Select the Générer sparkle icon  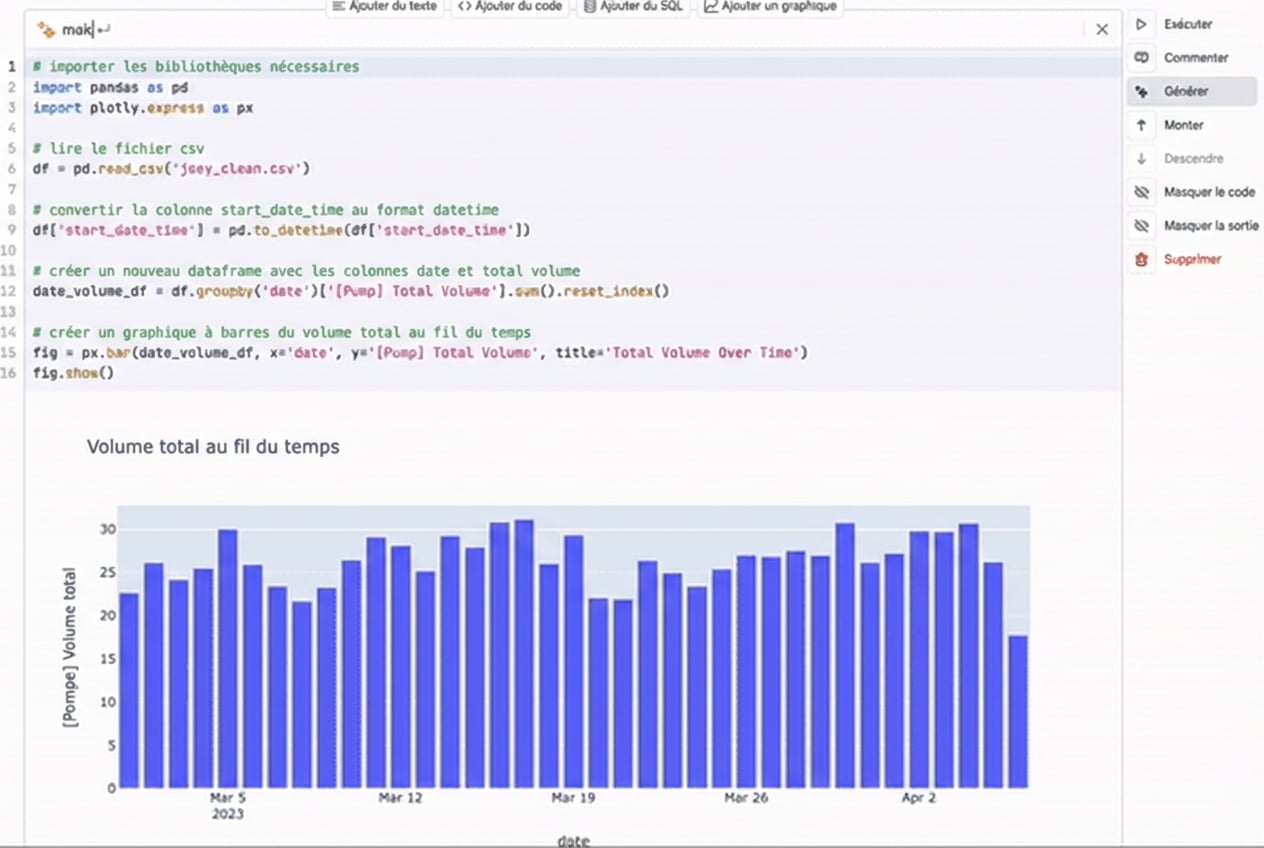(x=1141, y=91)
